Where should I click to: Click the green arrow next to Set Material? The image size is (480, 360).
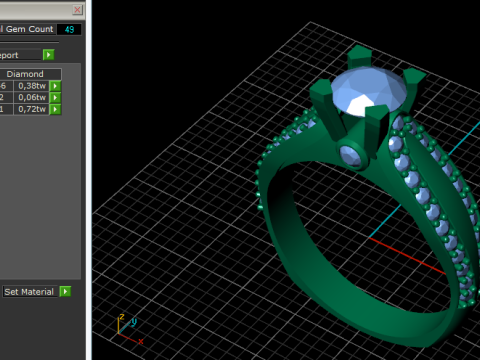pyautogui.click(x=65, y=292)
